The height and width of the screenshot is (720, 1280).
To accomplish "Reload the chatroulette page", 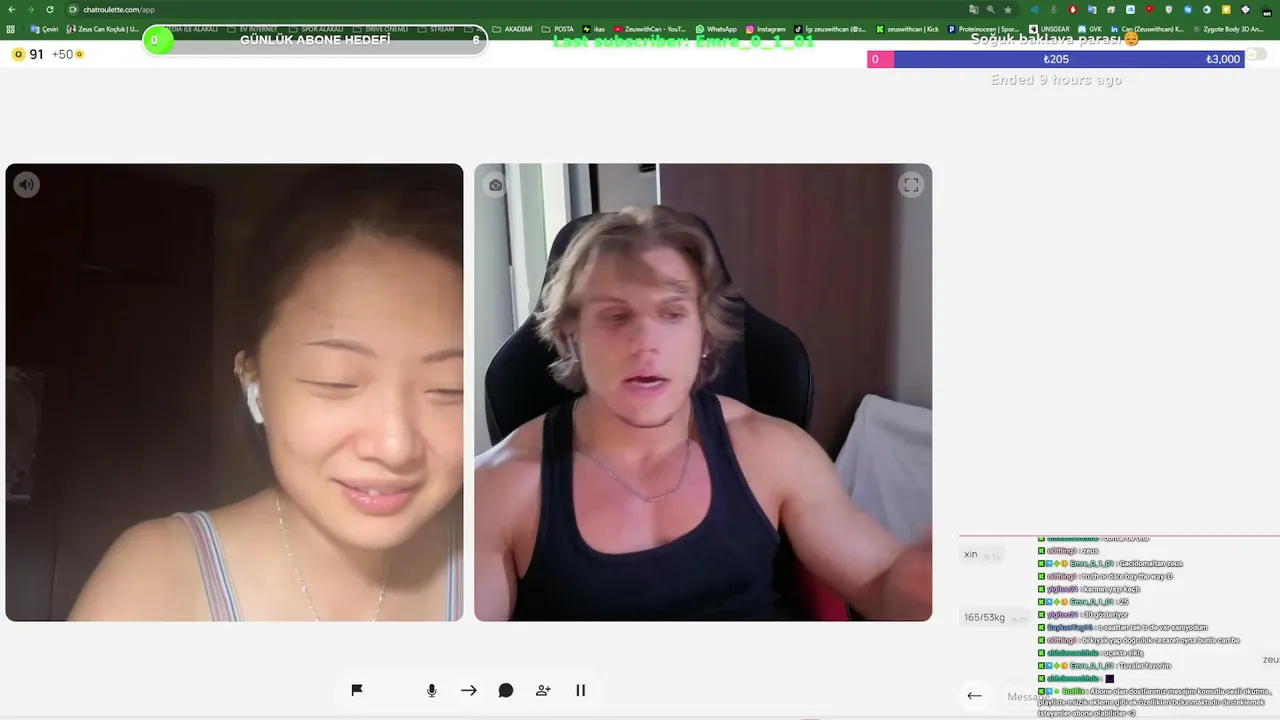I will pyautogui.click(x=49, y=9).
